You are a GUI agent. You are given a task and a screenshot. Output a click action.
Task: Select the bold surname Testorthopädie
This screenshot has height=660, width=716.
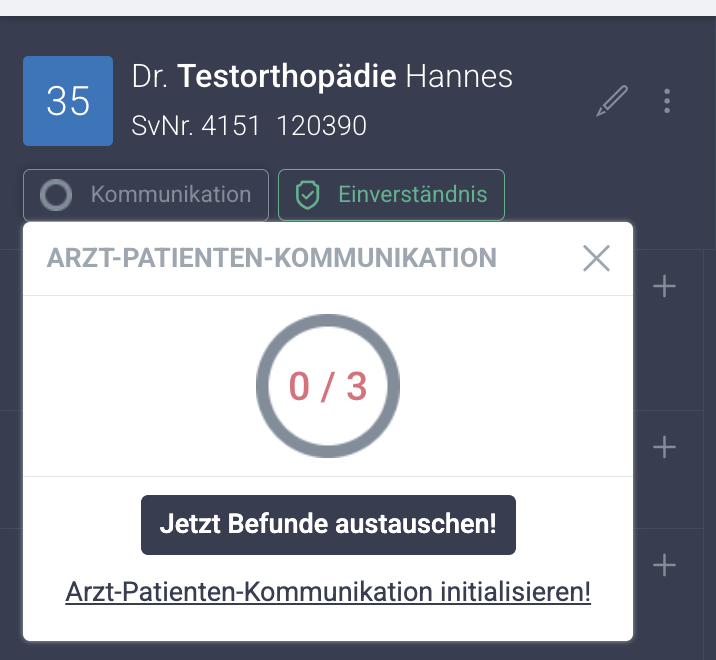pos(287,76)
